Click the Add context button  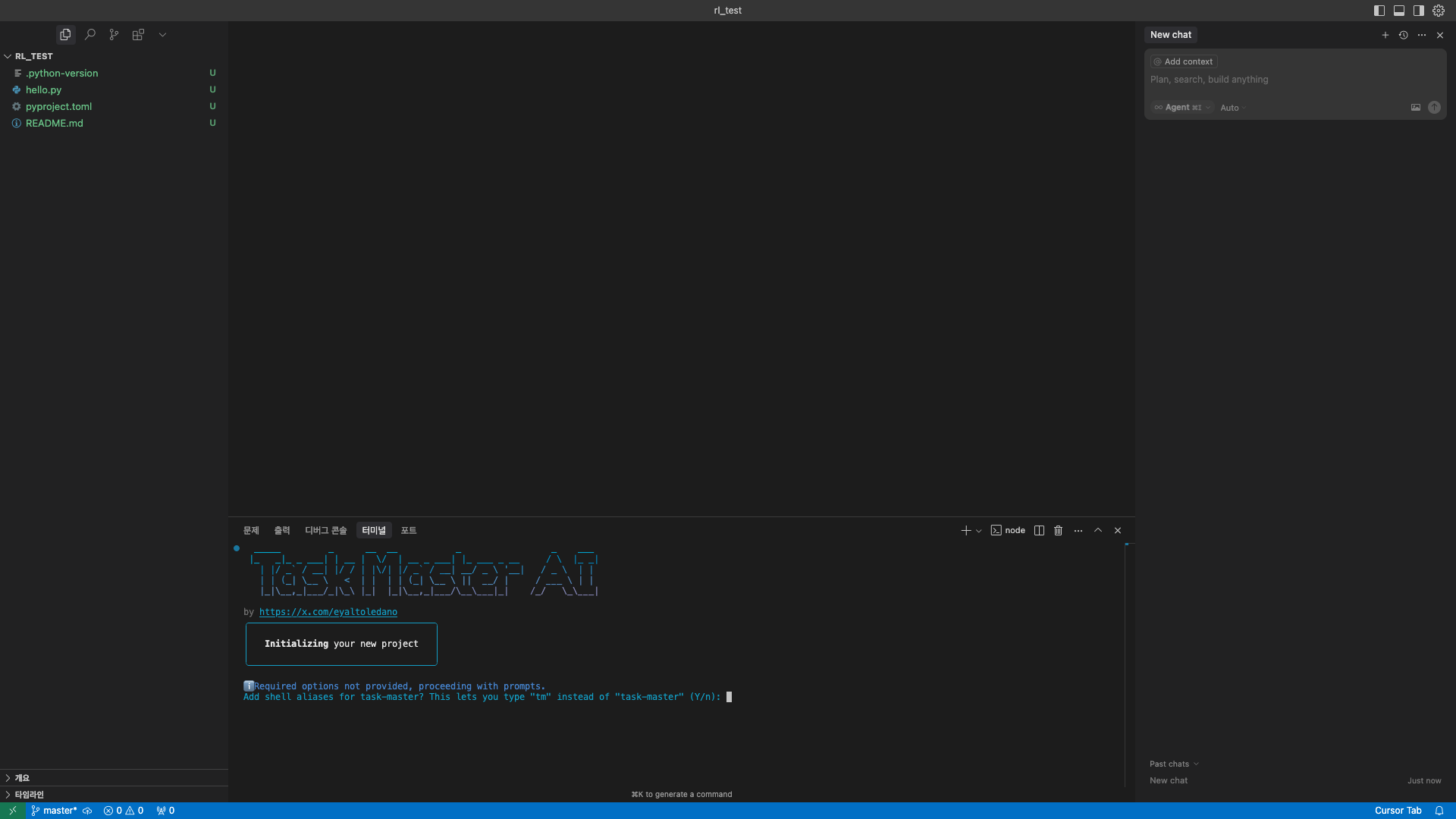coord(1184,61)
